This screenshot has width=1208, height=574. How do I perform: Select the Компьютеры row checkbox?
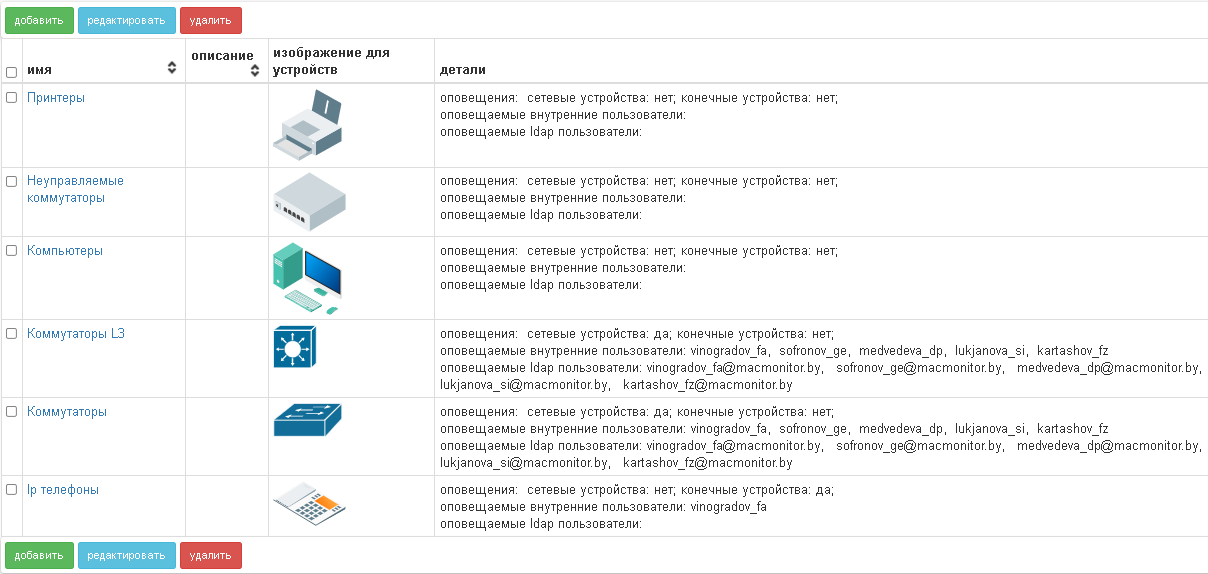coord(12,251)
